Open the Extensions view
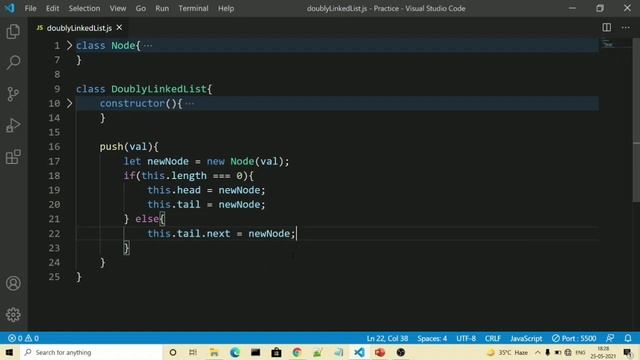 [x=13, y=157]
